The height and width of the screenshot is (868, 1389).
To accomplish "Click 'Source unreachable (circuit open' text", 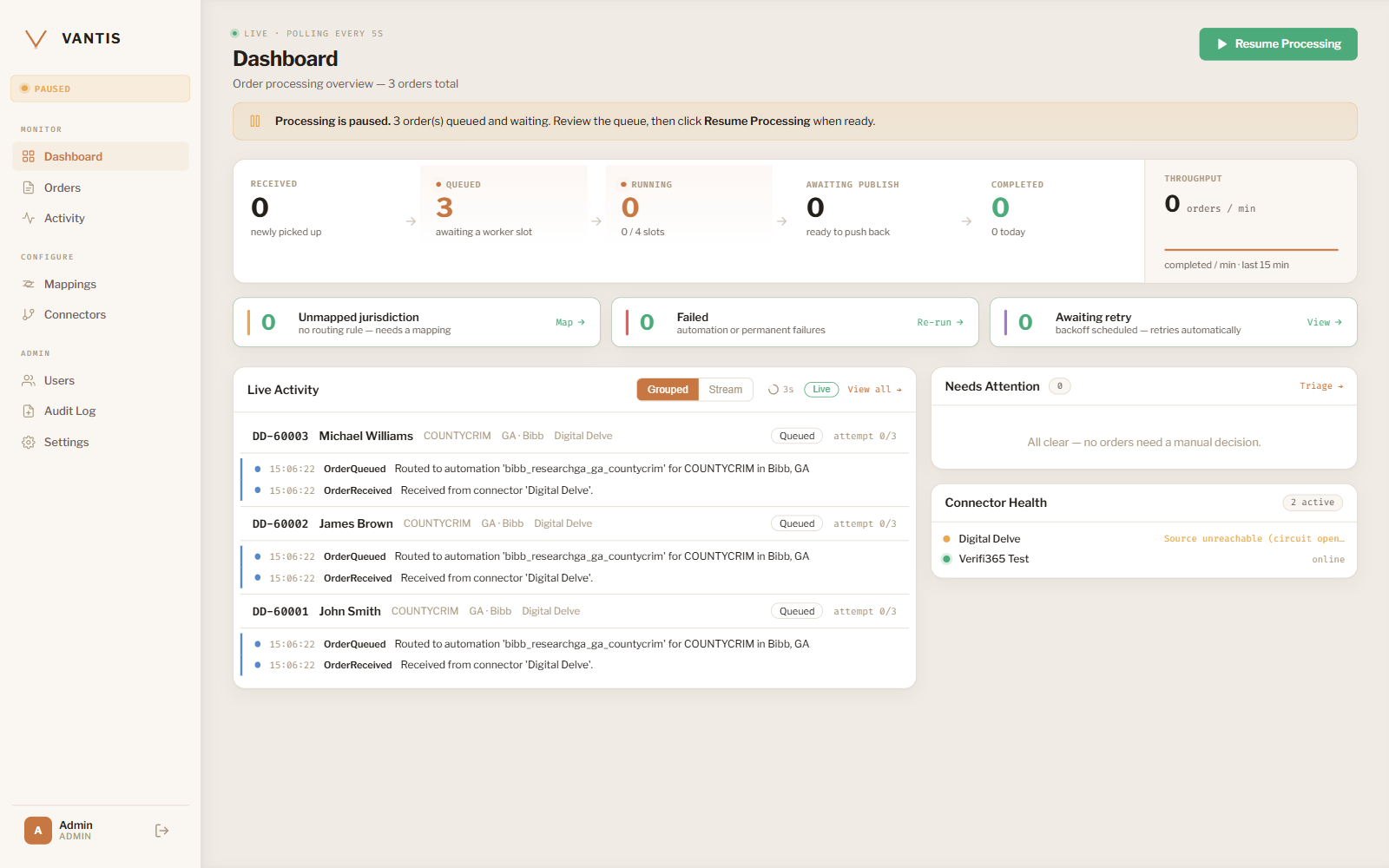I will pyautogui.click(x=1254, y=539).
